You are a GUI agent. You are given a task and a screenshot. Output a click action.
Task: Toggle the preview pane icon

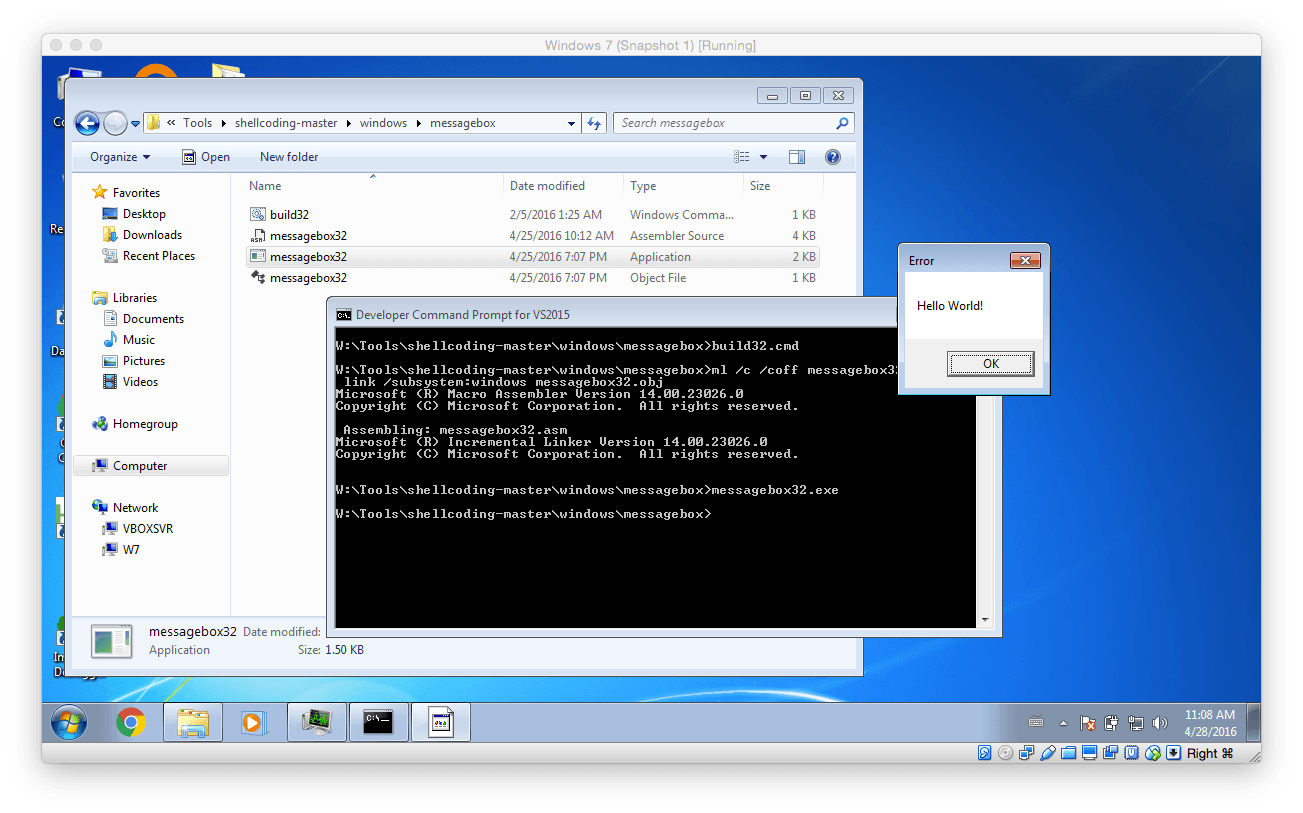click(x=797, y=157)
